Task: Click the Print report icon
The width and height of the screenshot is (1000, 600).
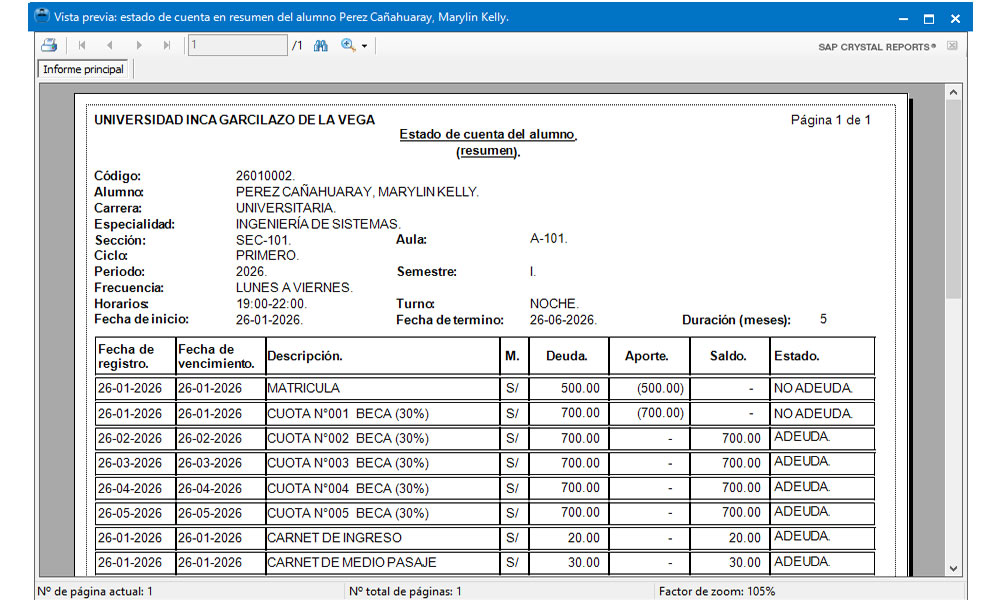Action: [49, 45]
